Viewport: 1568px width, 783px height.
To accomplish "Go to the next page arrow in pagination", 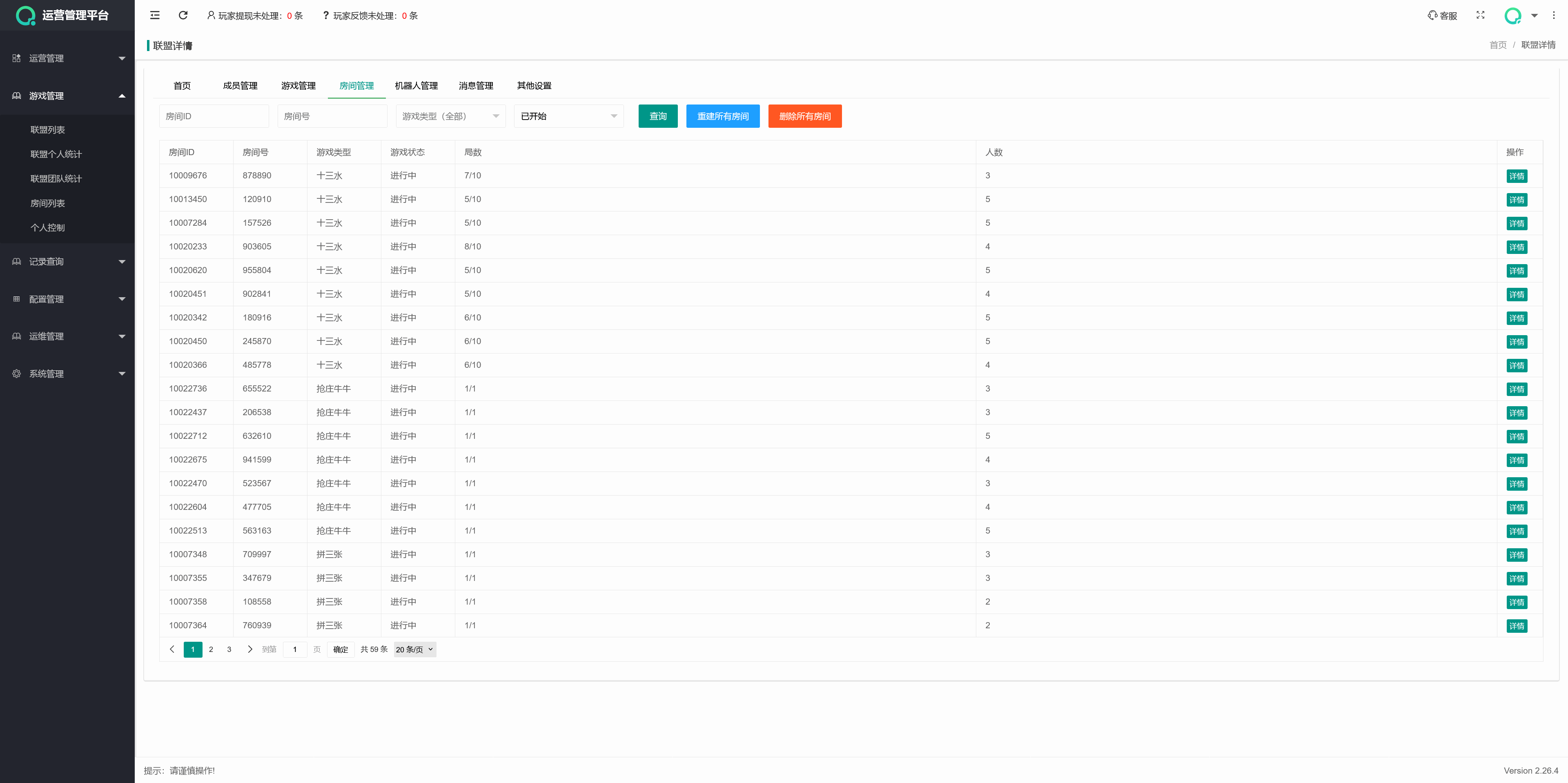I will click(249, 649).
